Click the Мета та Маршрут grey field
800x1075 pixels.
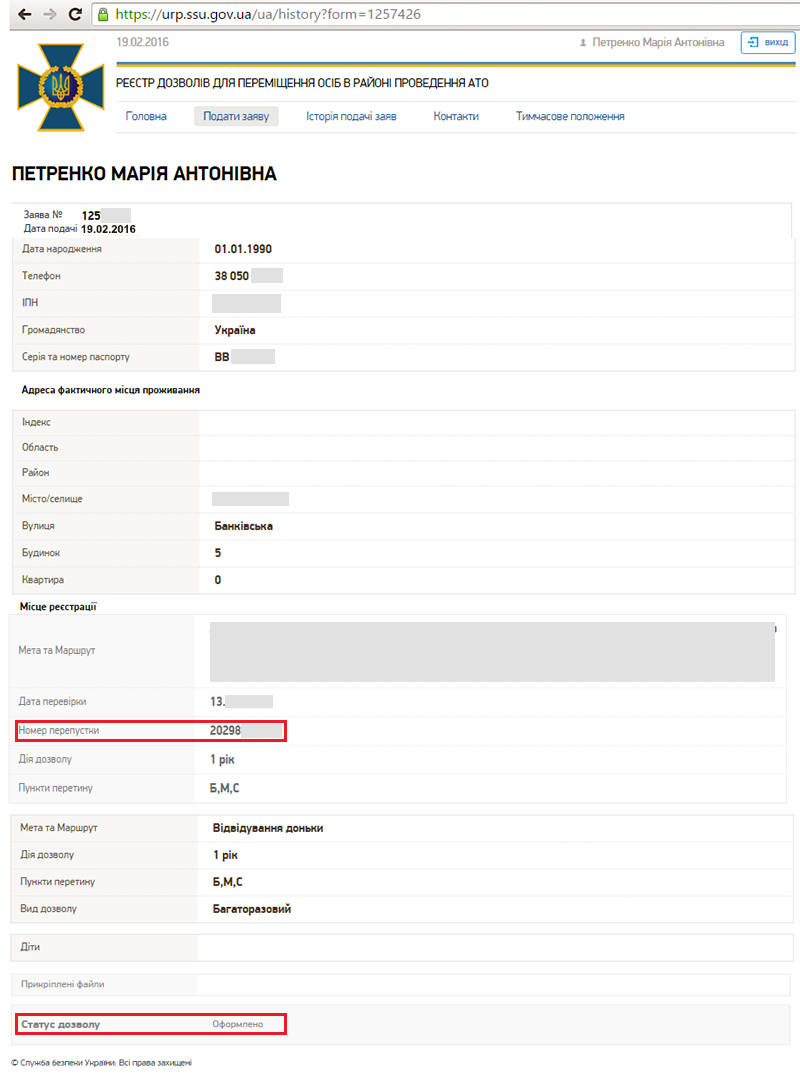492,651
